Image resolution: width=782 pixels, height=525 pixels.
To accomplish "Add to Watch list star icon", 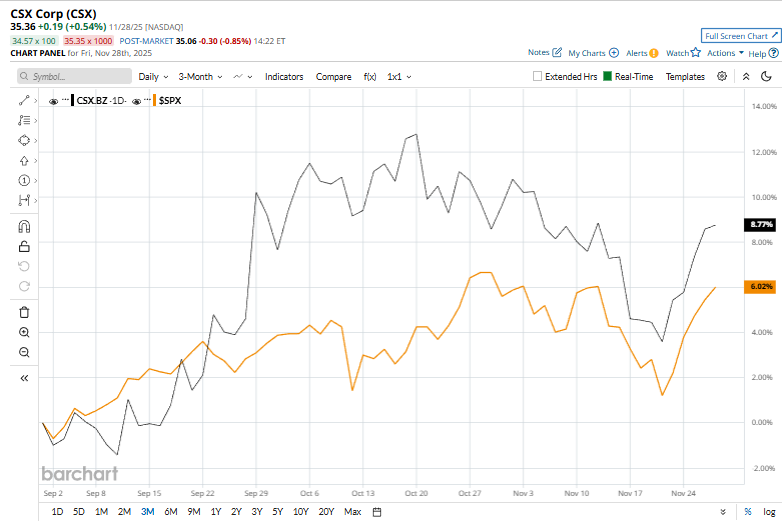I will click(696, 52).
